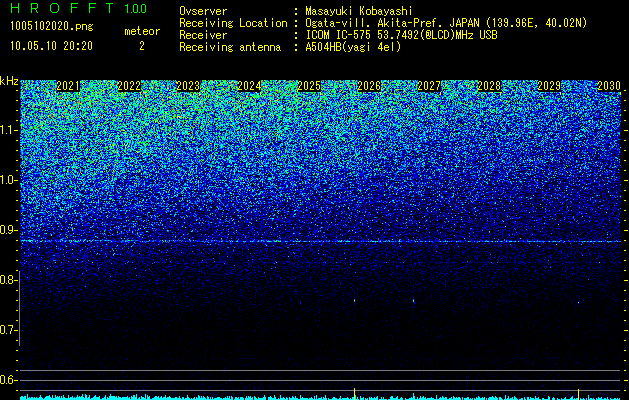The image size is (629, 400).
Task: Click the 1.1 frequency axis label
Action: click(8, 130)
